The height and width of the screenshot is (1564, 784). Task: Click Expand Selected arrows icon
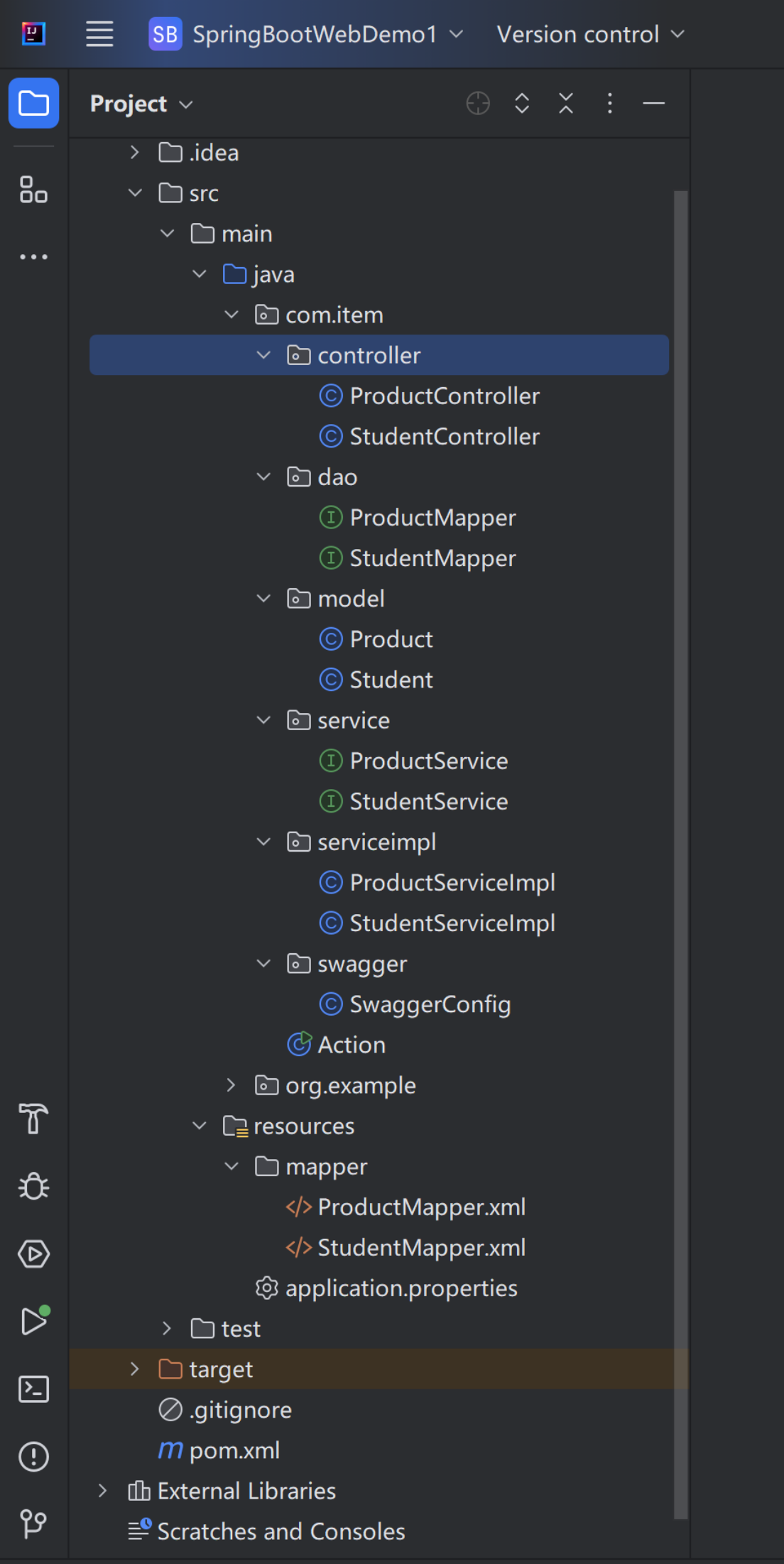coord(522,103)
